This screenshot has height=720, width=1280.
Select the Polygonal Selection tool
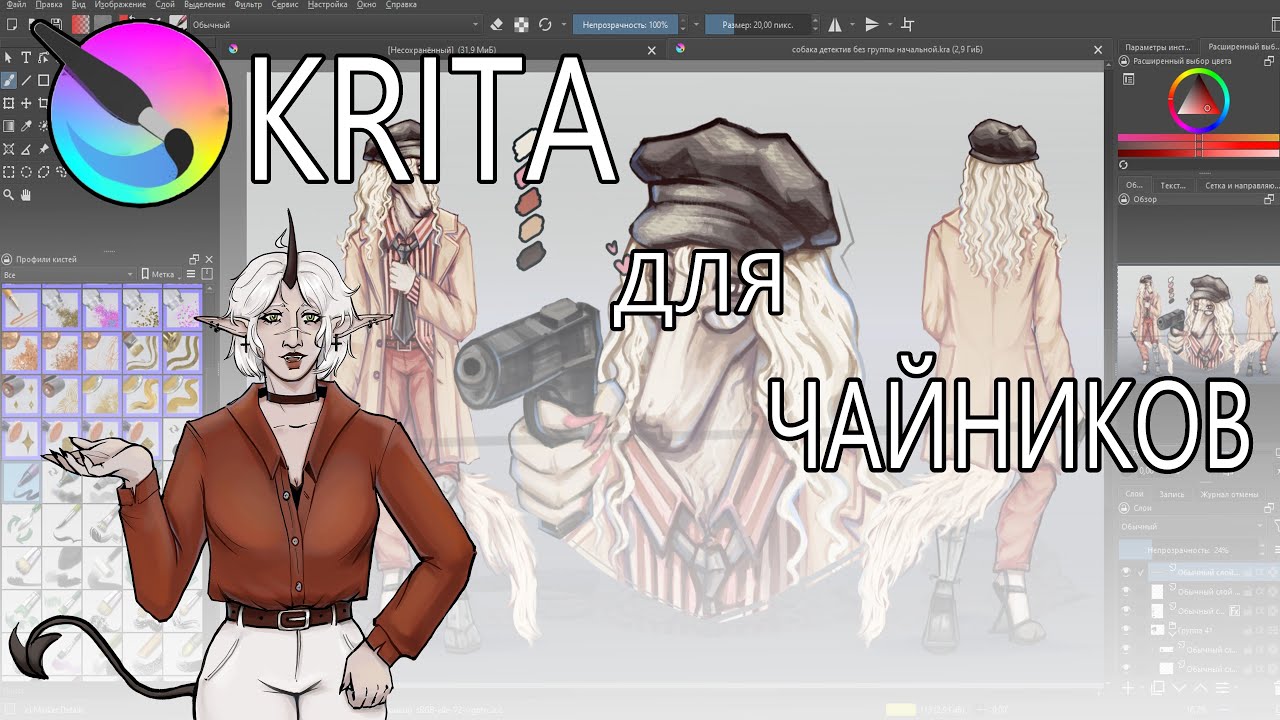(x=43, y=172)
